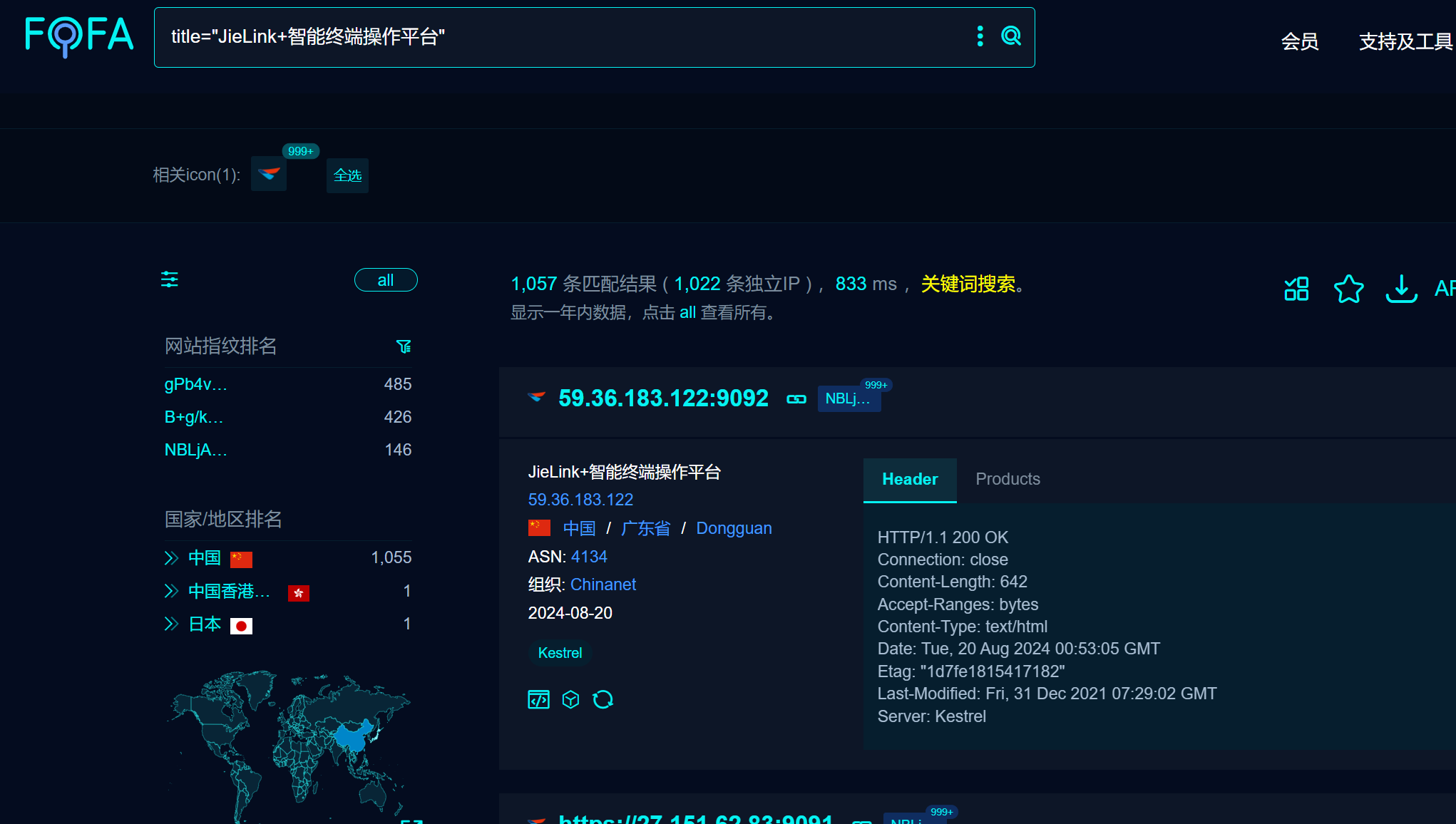This screenshot has width=1456, height=824.
Task: Click the date 2024-08-20
Action: (x=570, y=613)
